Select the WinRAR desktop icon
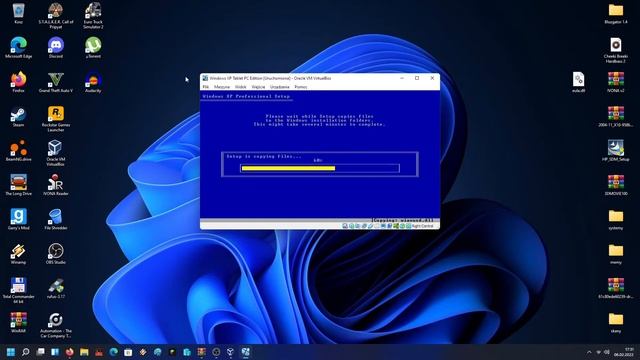640x360 pixels. [18, 322]
